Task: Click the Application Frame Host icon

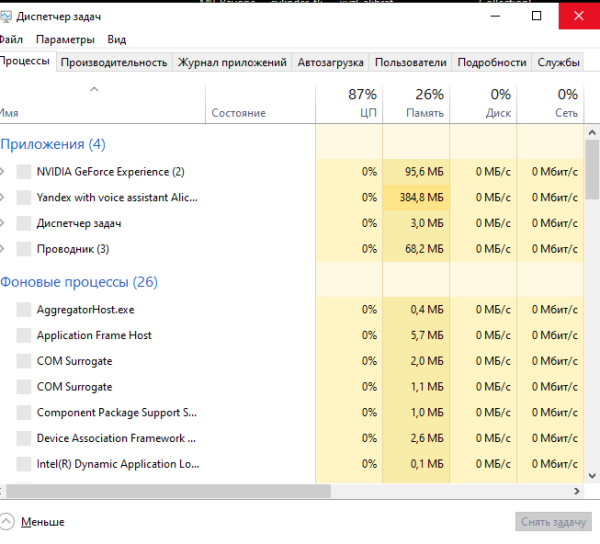Action: click(x=24, y=336)
